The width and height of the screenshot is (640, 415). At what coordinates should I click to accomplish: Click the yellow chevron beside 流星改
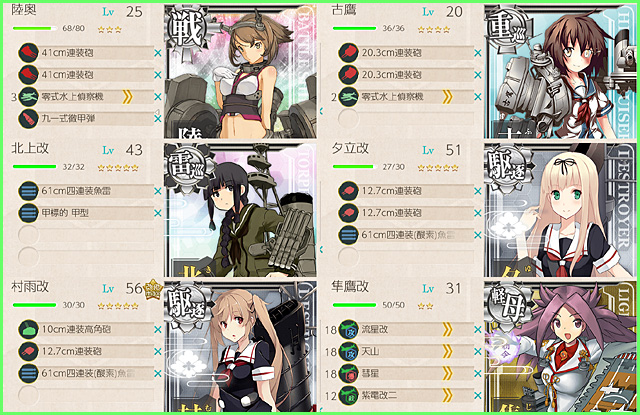447,329
